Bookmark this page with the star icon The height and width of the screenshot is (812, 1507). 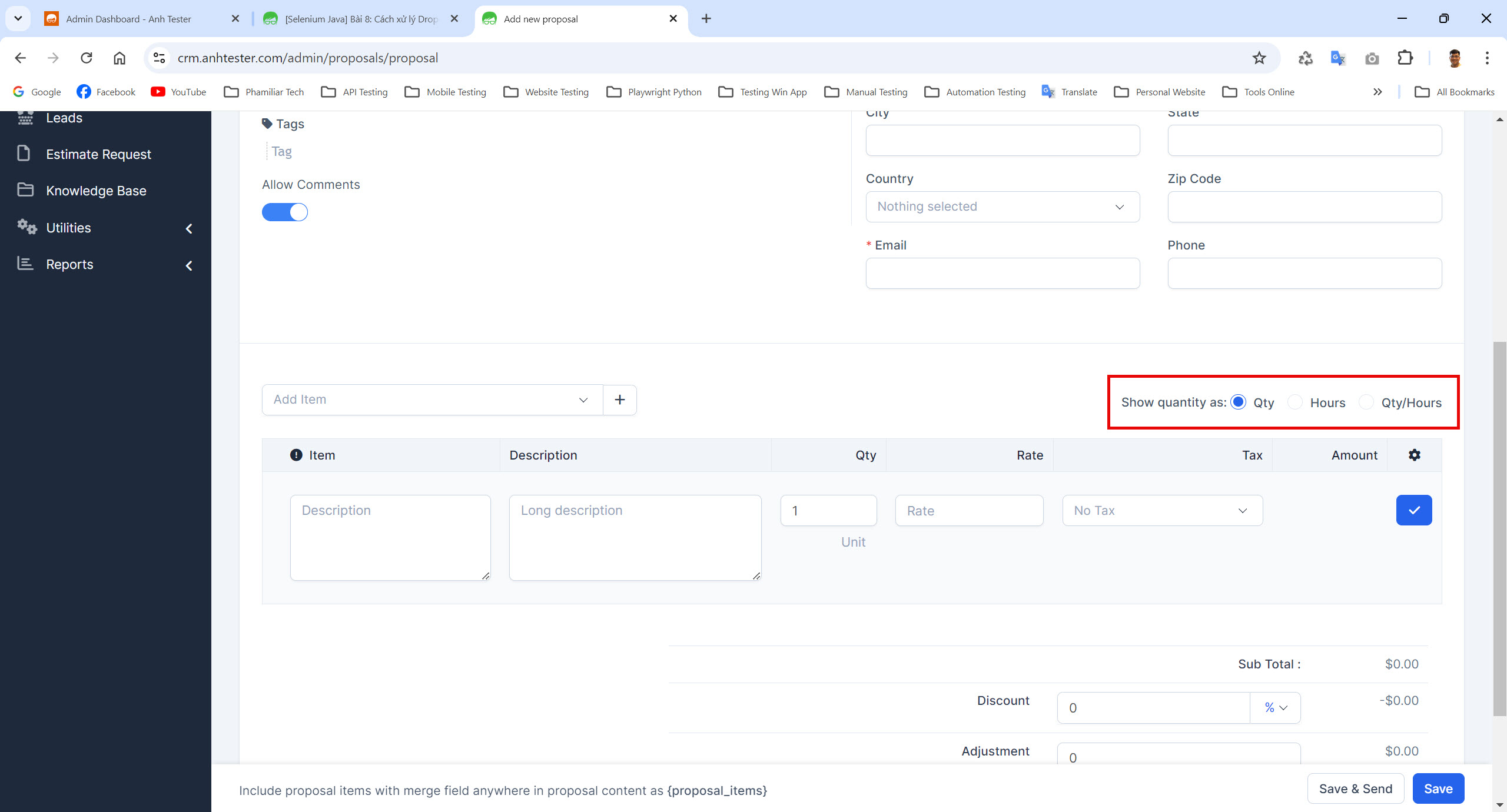click(1259, 58)
